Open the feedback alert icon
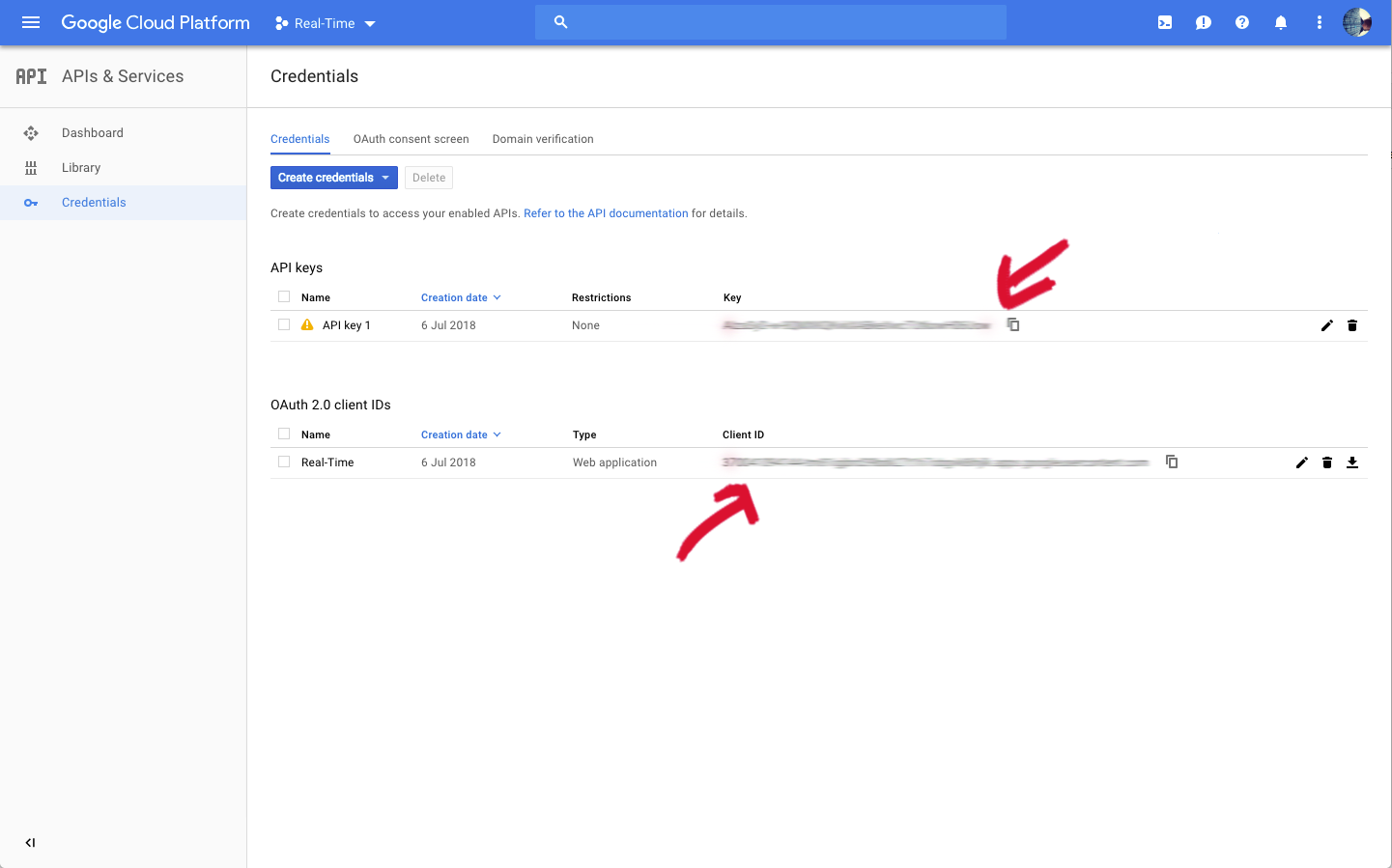Image resolution: width=1392 pixels, height=868 pixels. click(1204, 22)
